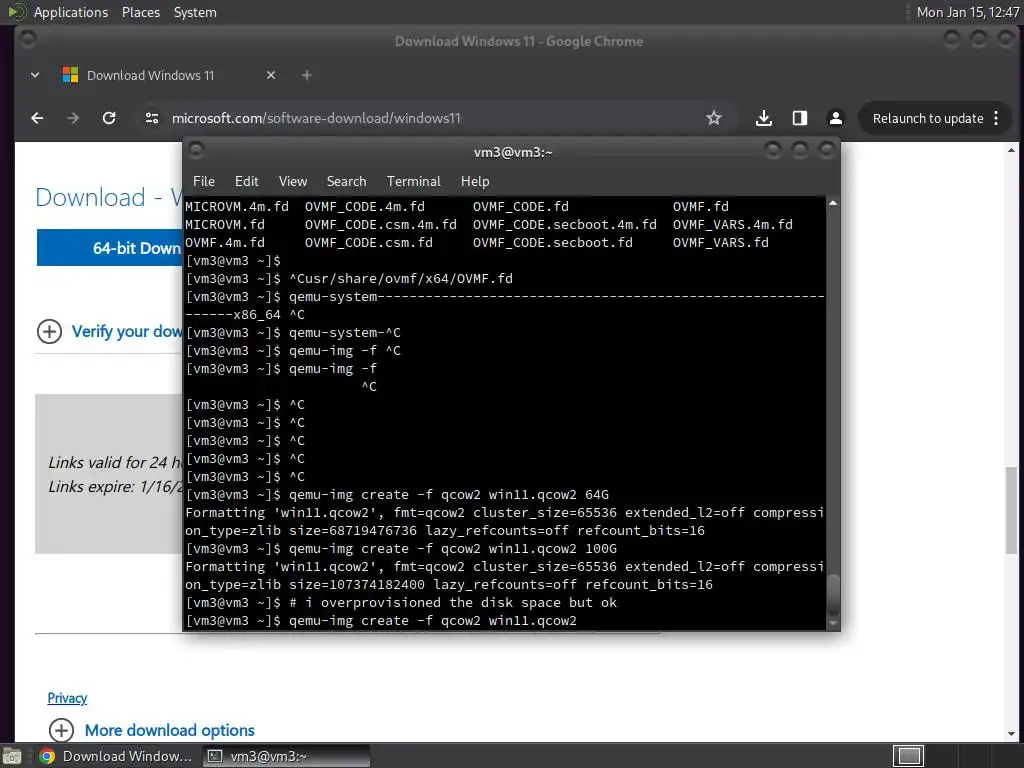Open terminal Search menu
1024x768 pixels.
[x=346, y=182]
